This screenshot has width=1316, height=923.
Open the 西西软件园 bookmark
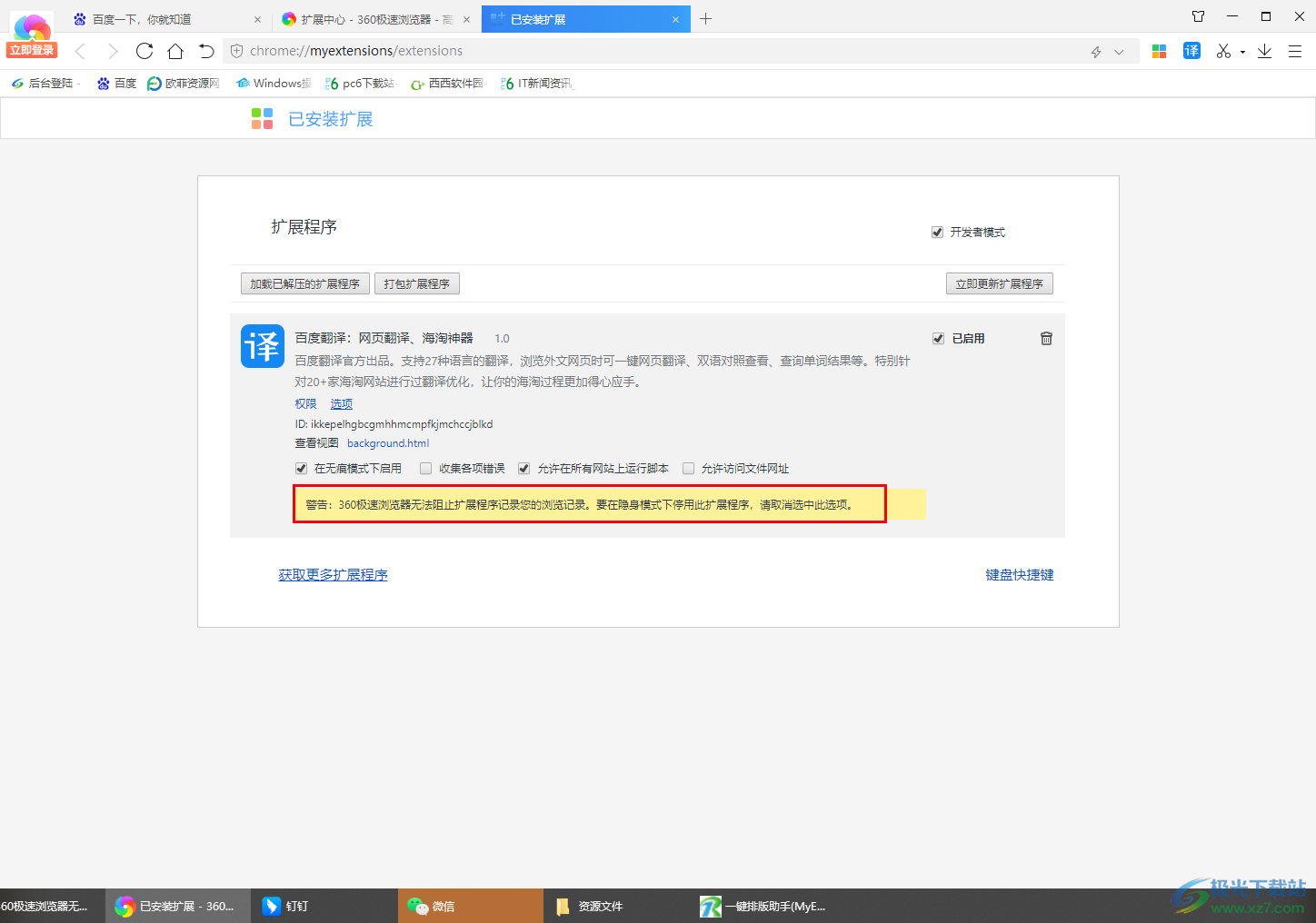(448, 84)
